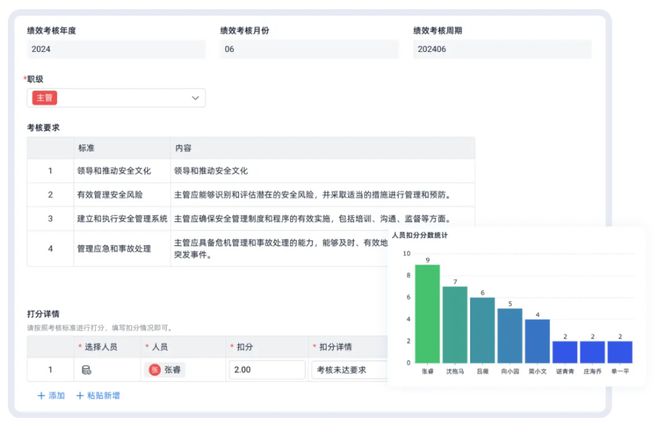
Task: Click the chart bar with value 6
Action: point(482,330)
